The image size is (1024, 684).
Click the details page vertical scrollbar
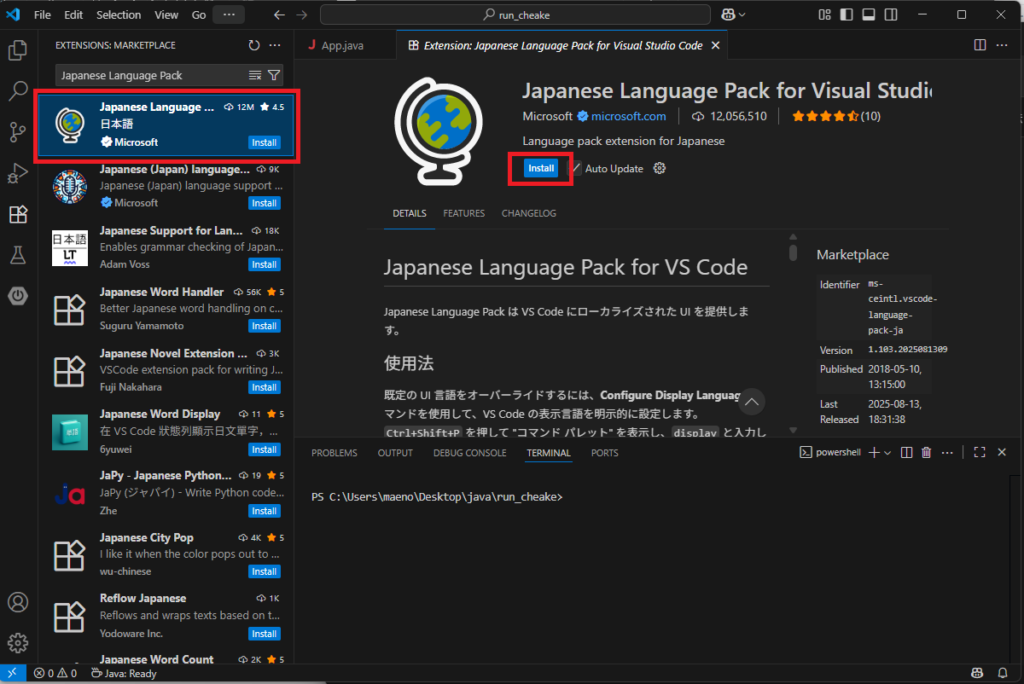tap(793, 252)
